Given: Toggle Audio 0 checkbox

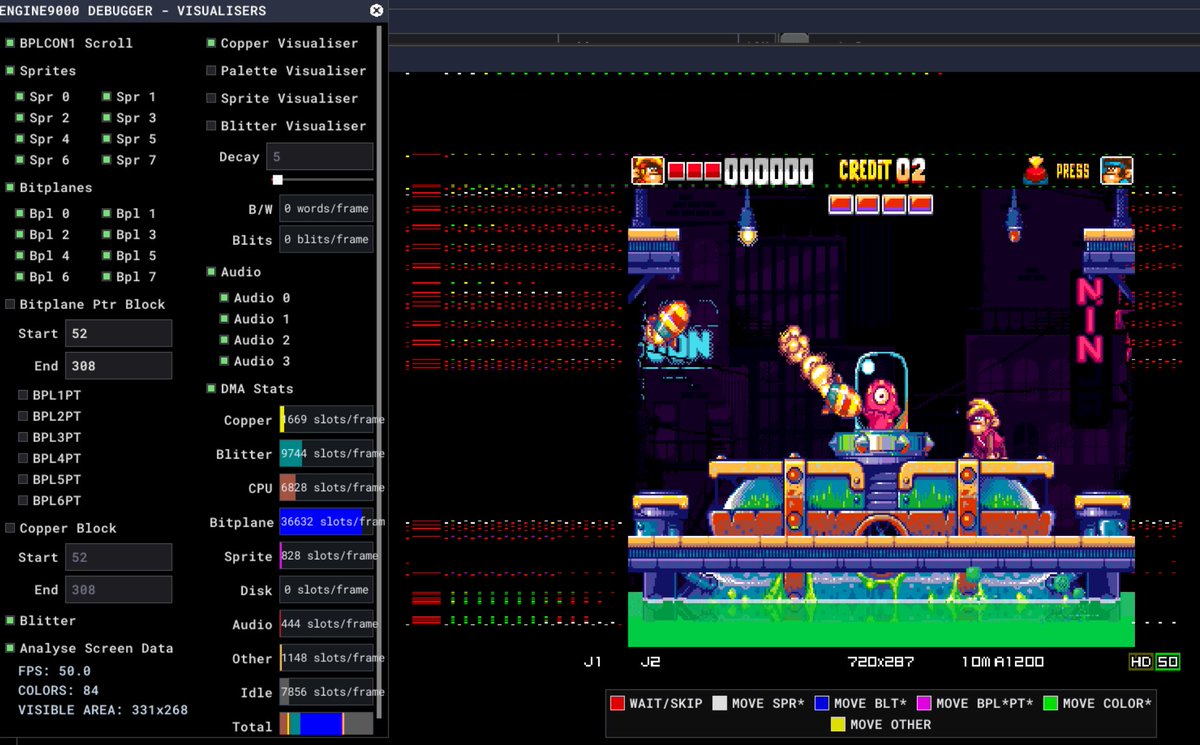Looking at the screenshot, I should (x=224, y=298).
